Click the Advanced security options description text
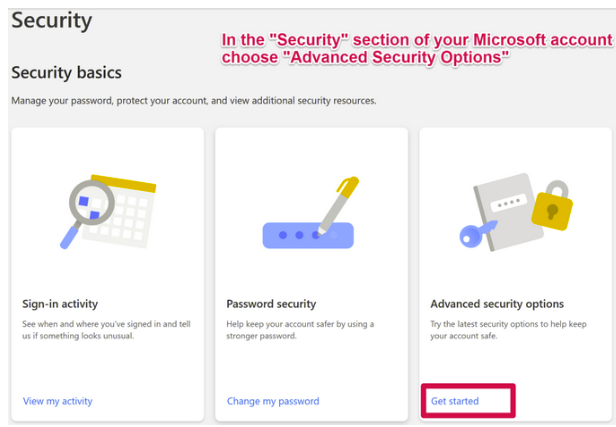616x427 pixels. (508, 330)
